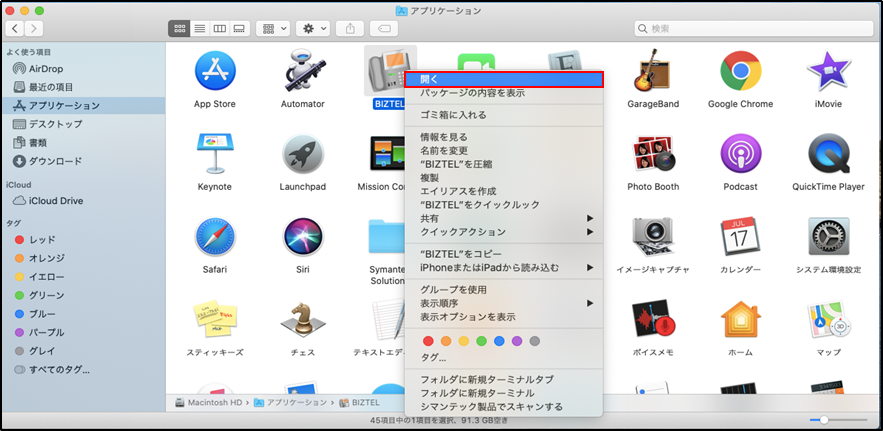883x431 pixels.
Task: Choose エイリアスを作成 from context menu
Action: [503, 191]
